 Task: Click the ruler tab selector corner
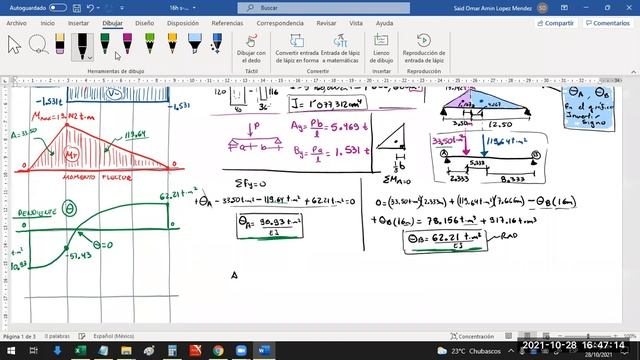5,81
